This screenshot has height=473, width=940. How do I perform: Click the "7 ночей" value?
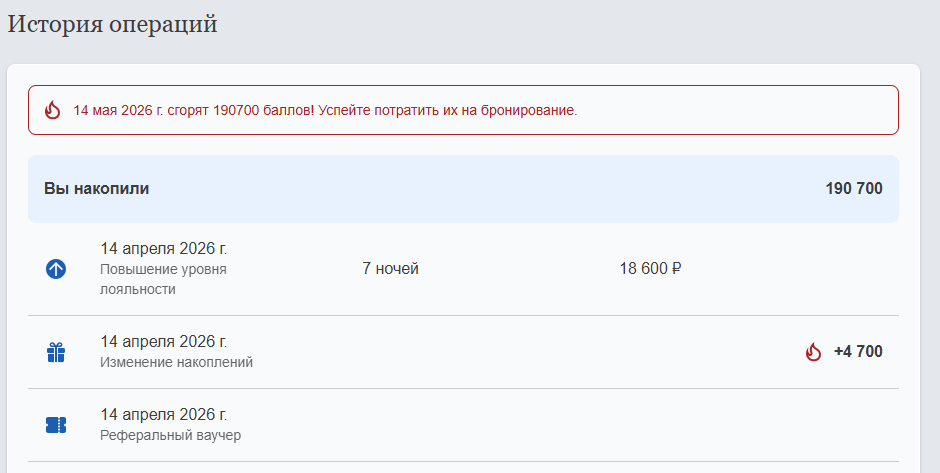(390, 269)
